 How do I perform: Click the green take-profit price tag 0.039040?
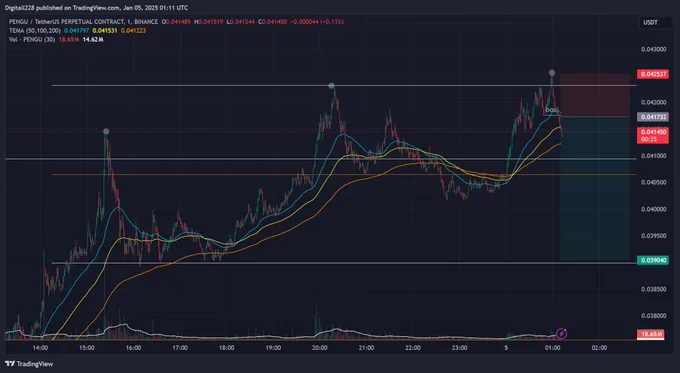pos(653,260)
